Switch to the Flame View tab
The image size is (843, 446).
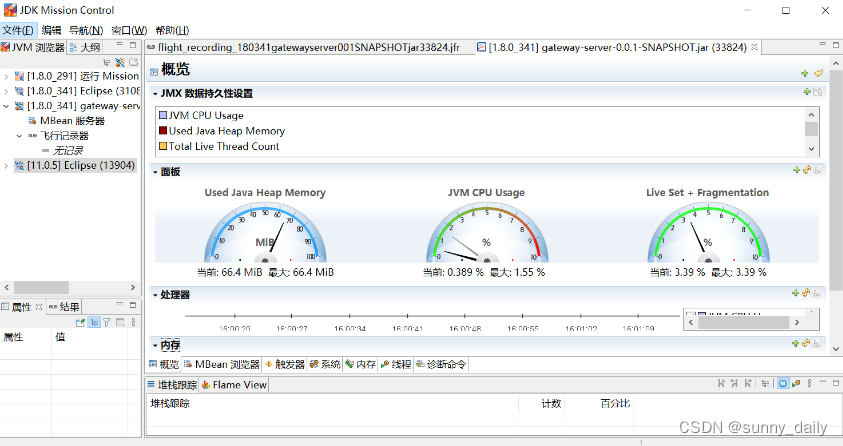234,385
